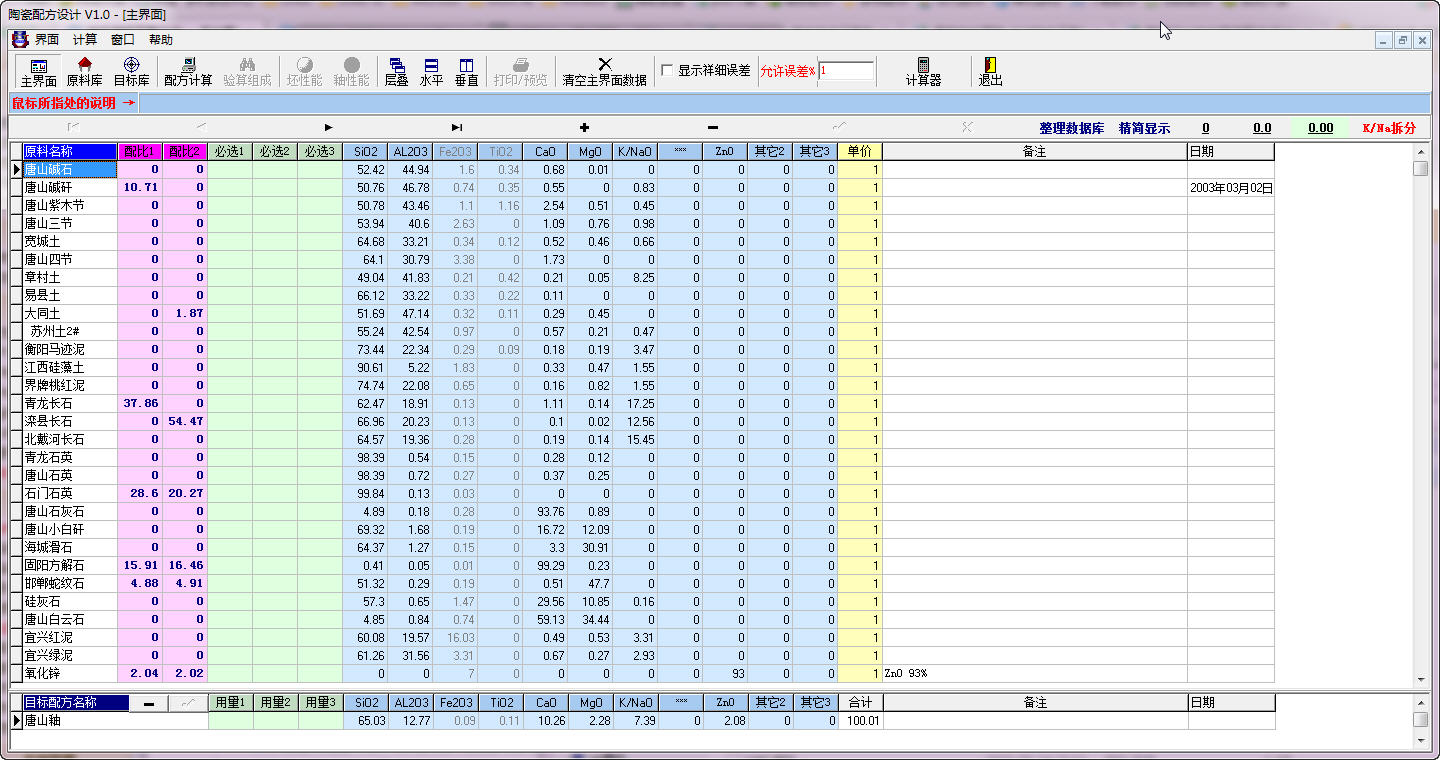Delete record with the navigator minus button

(x=713, y=128)
